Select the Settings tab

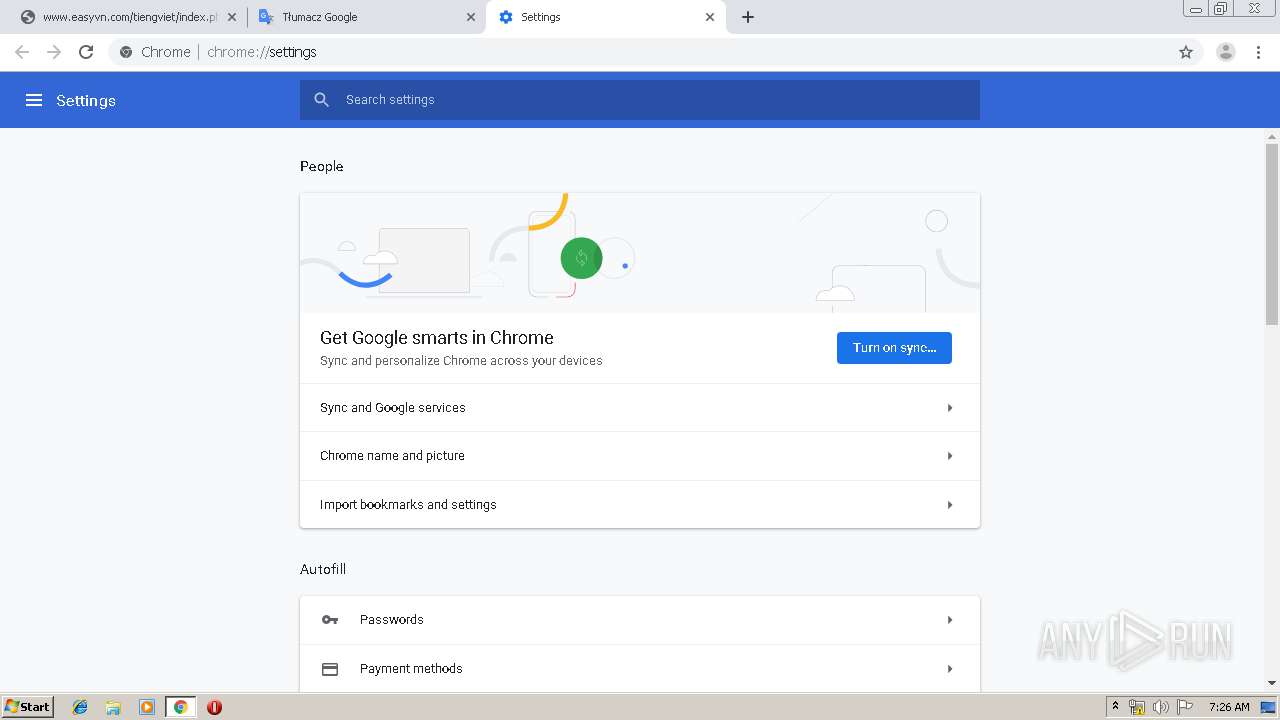coord(605,17)
